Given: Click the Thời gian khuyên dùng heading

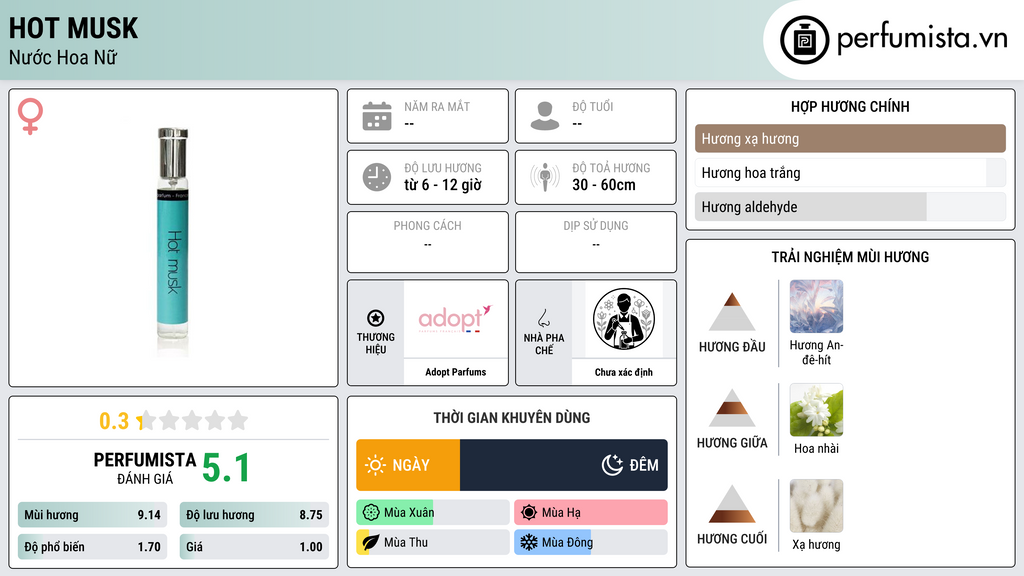Looking at the screenshot, I should click(511, 418).
